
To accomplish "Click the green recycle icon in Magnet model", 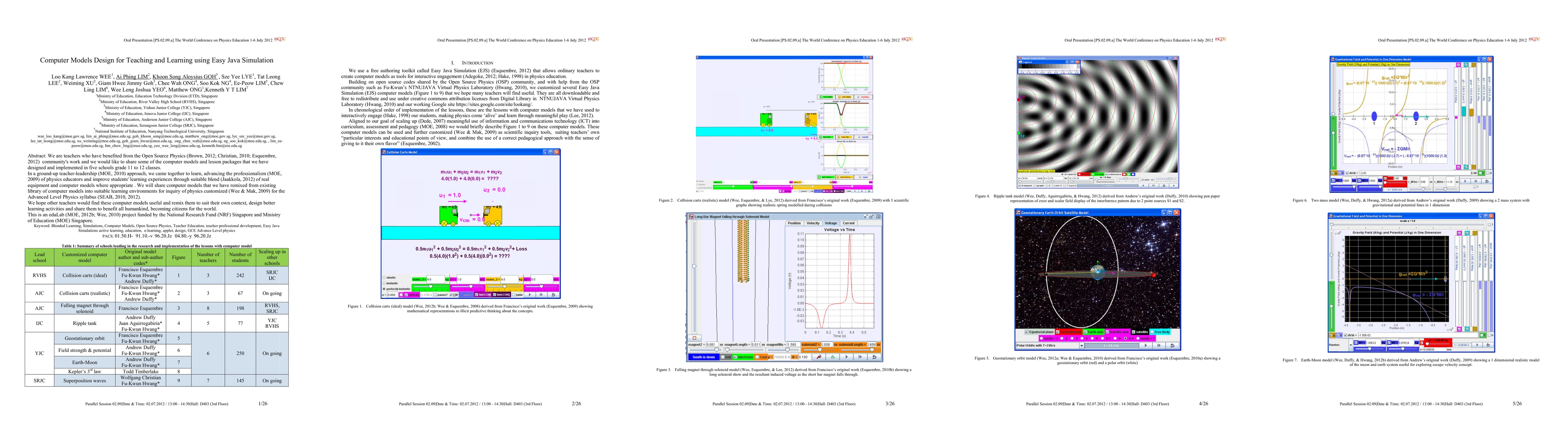I will coord(833,357).
